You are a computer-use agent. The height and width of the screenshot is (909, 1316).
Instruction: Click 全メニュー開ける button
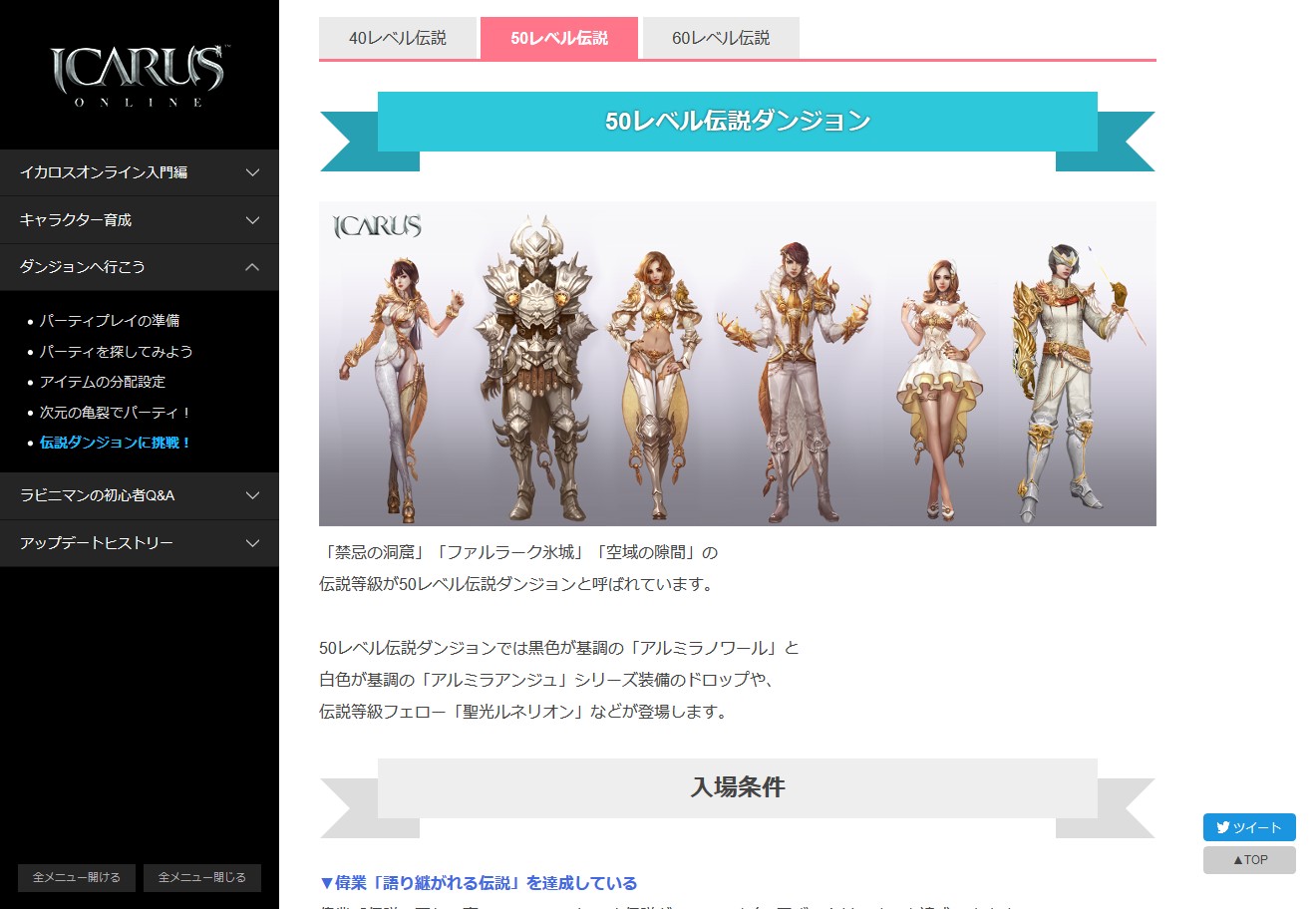77,877
